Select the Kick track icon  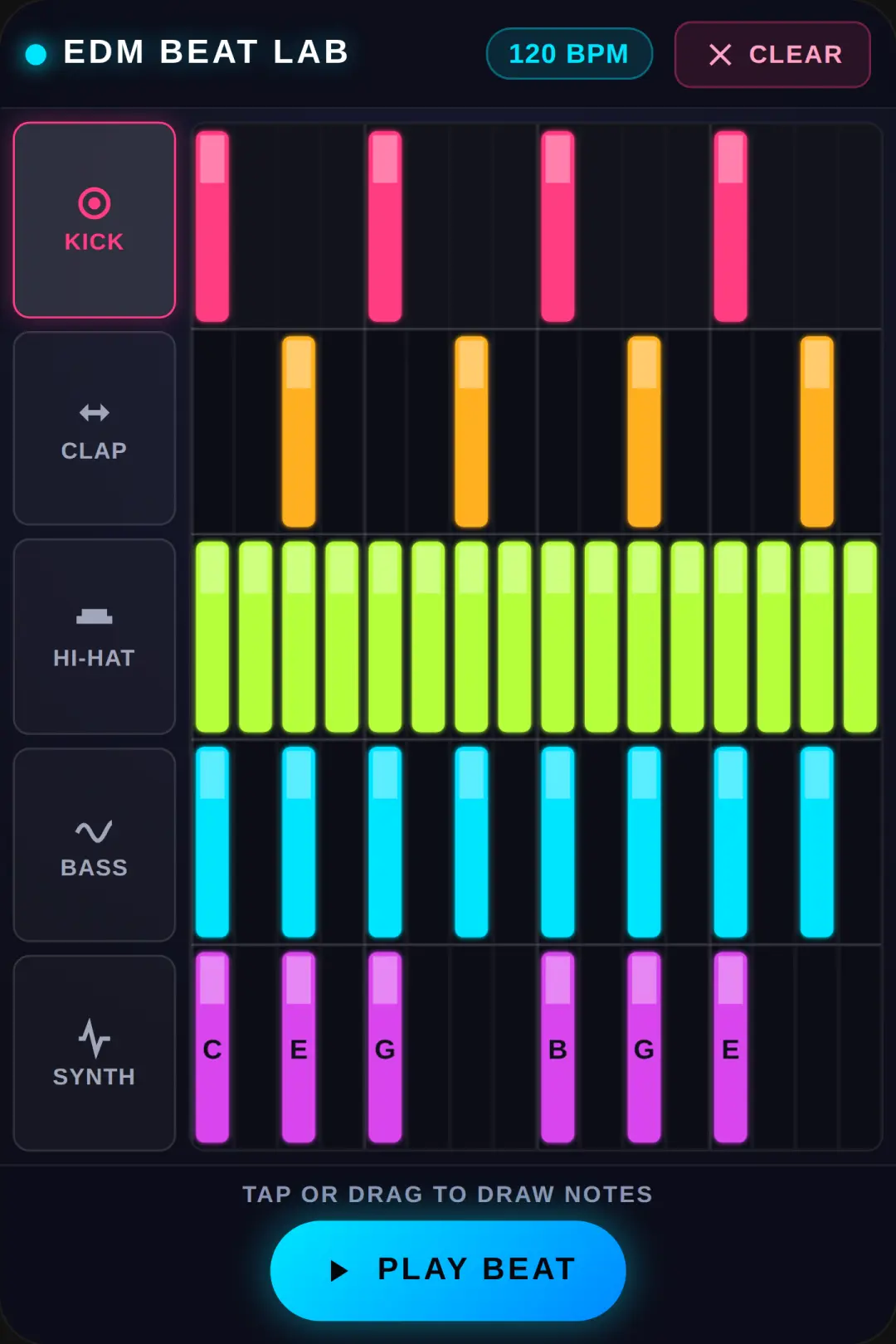94,203
